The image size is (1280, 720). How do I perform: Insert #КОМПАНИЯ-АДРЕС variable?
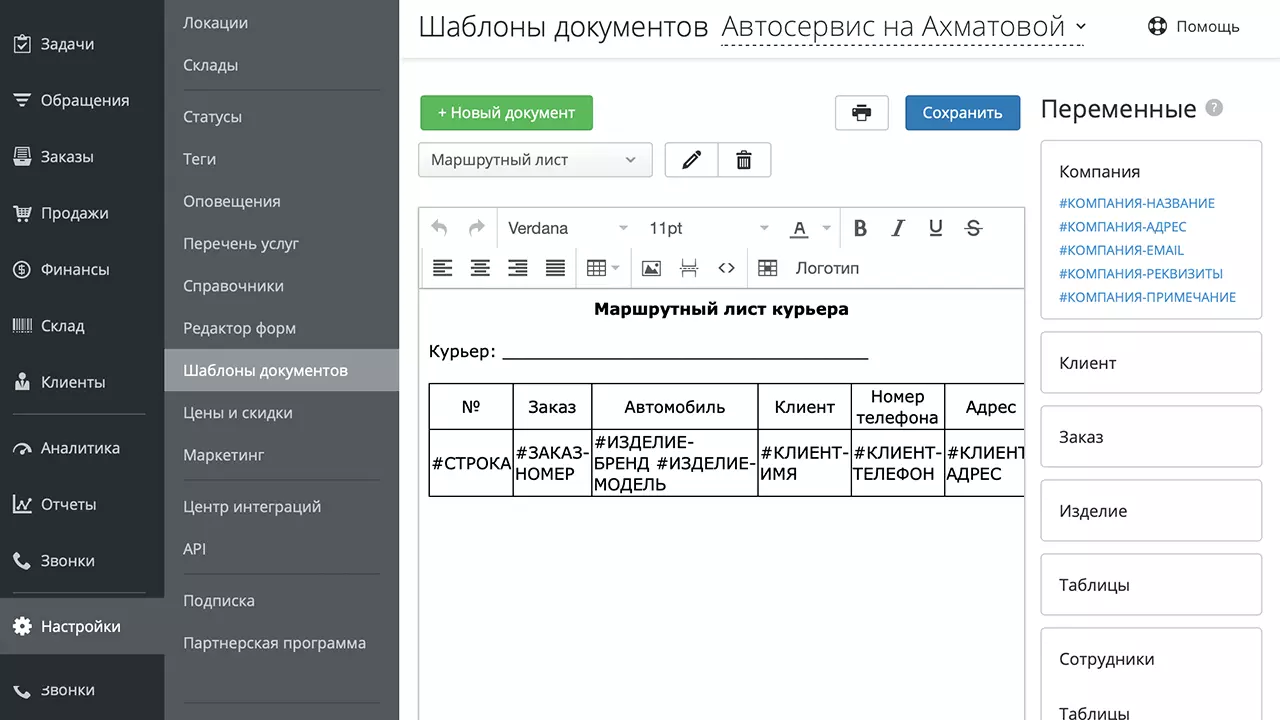[1122, 226]
